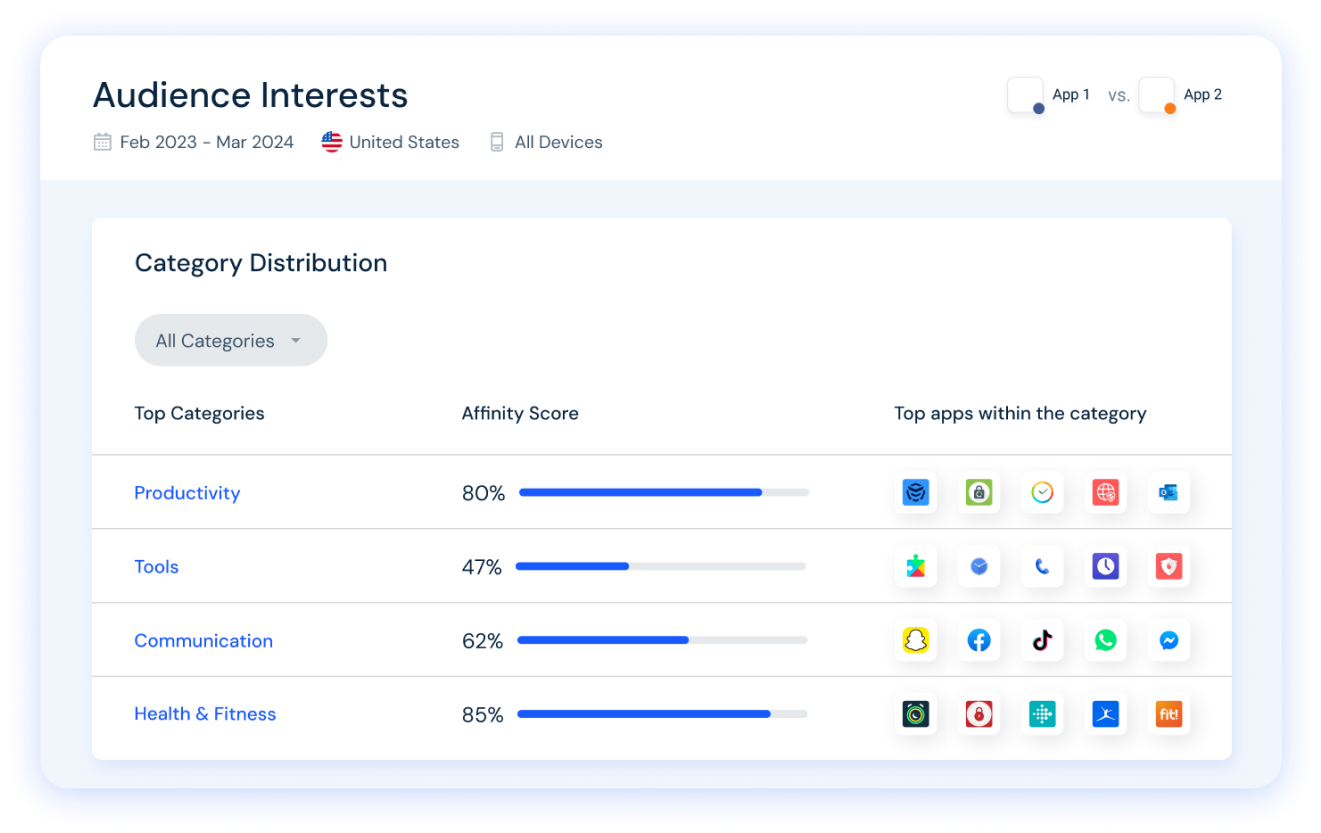Open the Productivity category link
This screenshot has width=1321, height=833.
[x=187, y=492]
